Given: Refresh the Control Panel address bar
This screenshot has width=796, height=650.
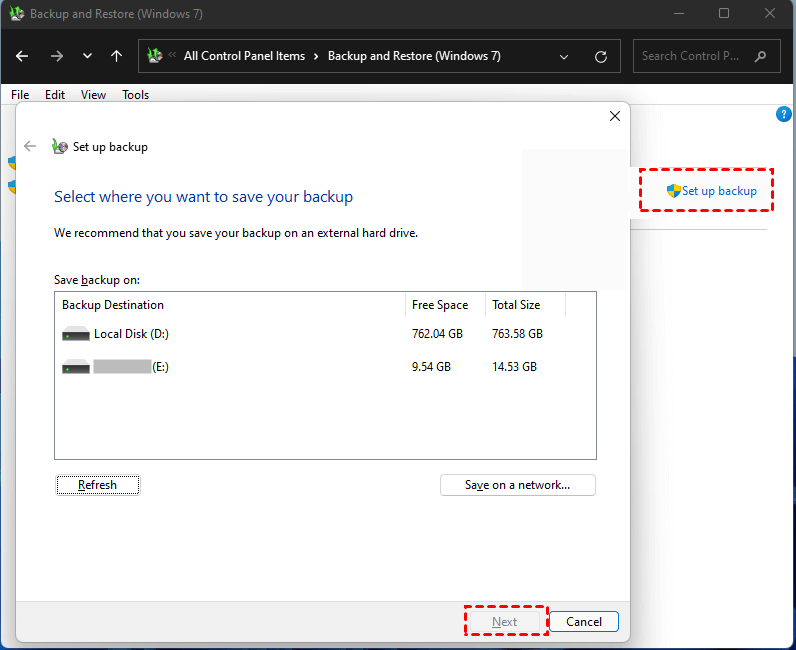Looking at the screenshot, I should 601,57.
